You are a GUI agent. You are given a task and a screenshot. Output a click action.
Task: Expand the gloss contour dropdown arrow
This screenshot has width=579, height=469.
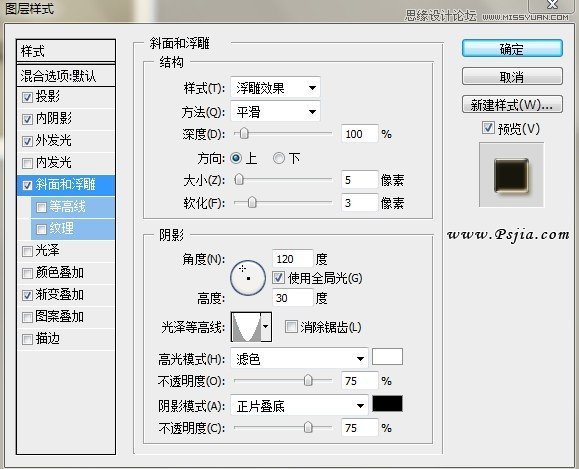(x=266, y=327)
